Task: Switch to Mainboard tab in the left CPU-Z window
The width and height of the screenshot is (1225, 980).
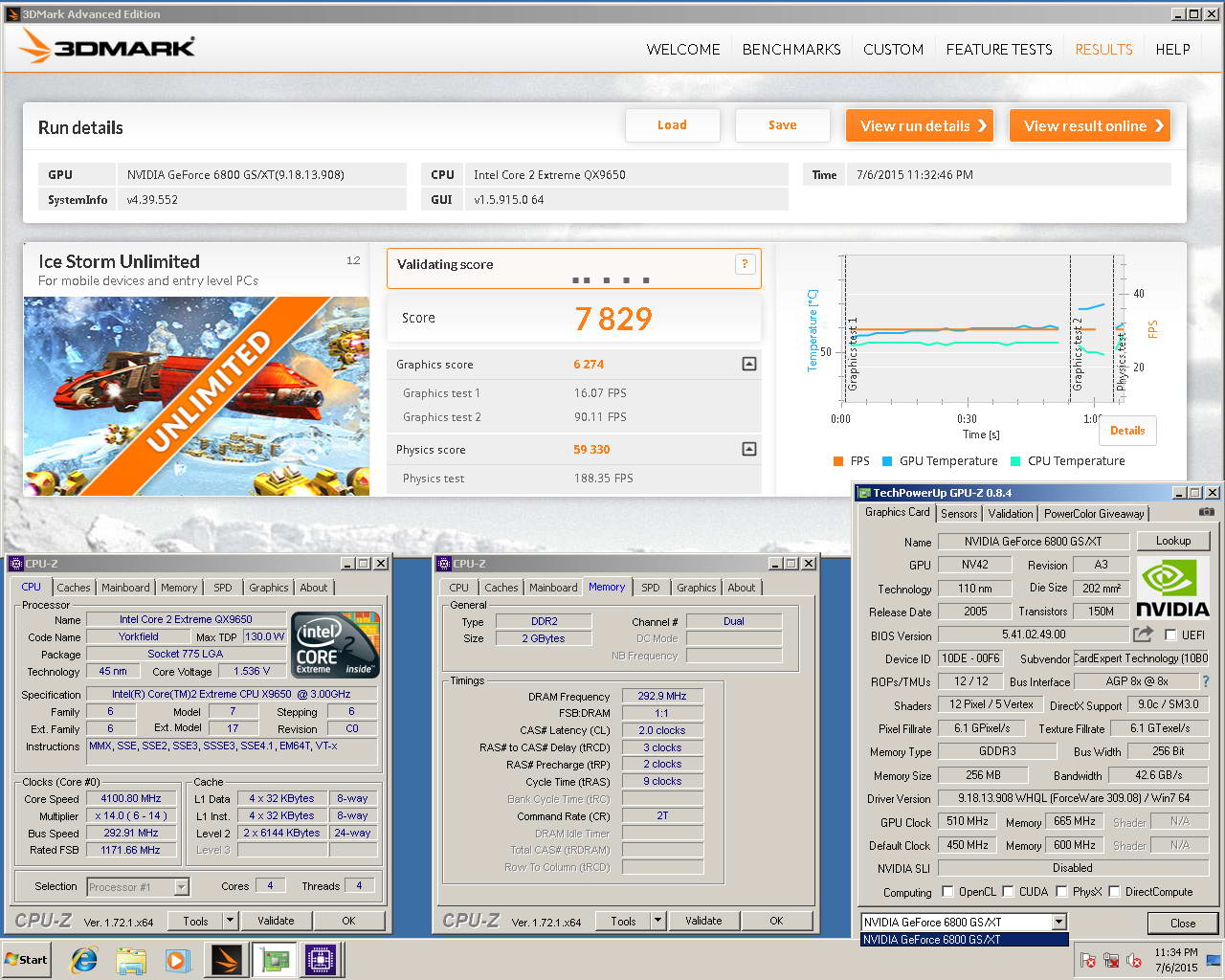Action: coord(125,588)
